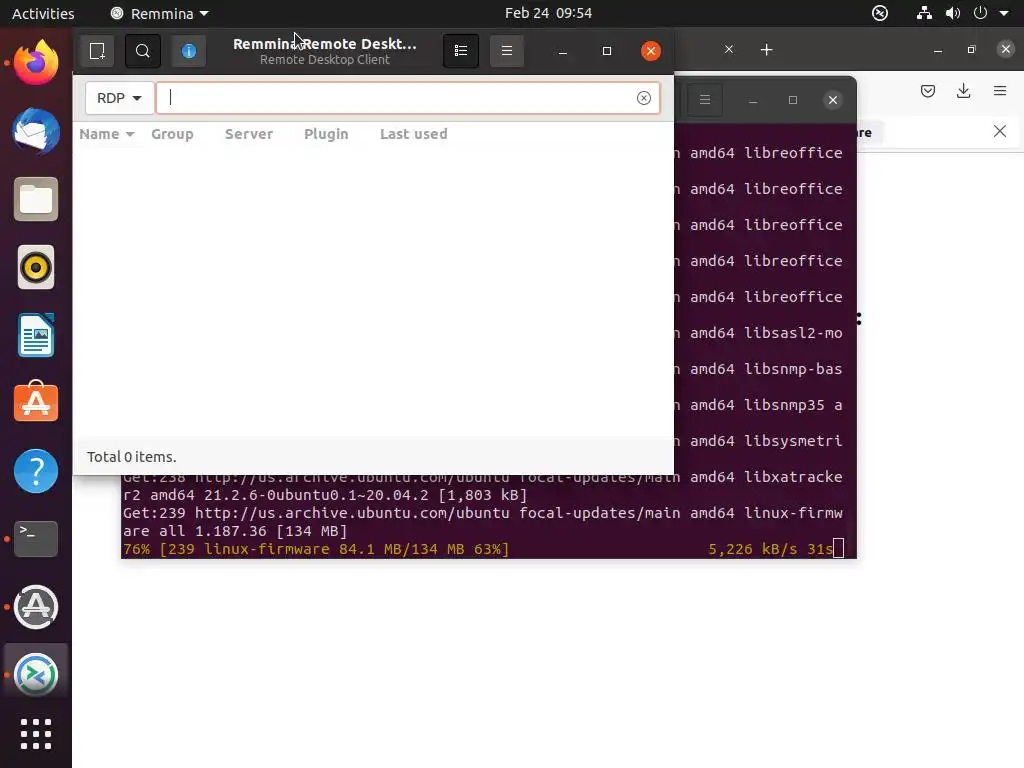
Task: Open the clock and calendar panel
Action: tap(549, 13)
